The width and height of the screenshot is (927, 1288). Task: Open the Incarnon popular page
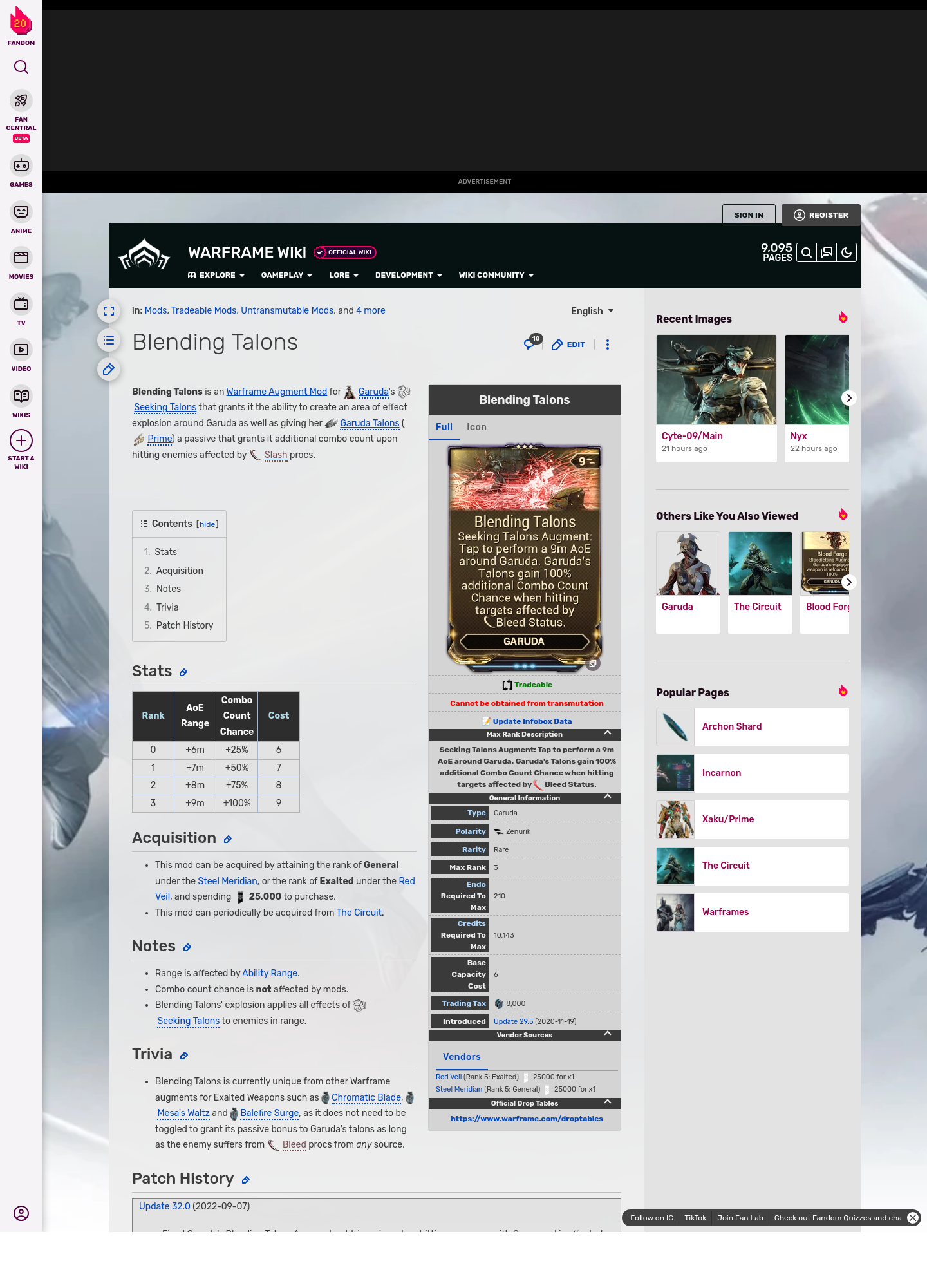pyautogui.click(x=753, y=773)
